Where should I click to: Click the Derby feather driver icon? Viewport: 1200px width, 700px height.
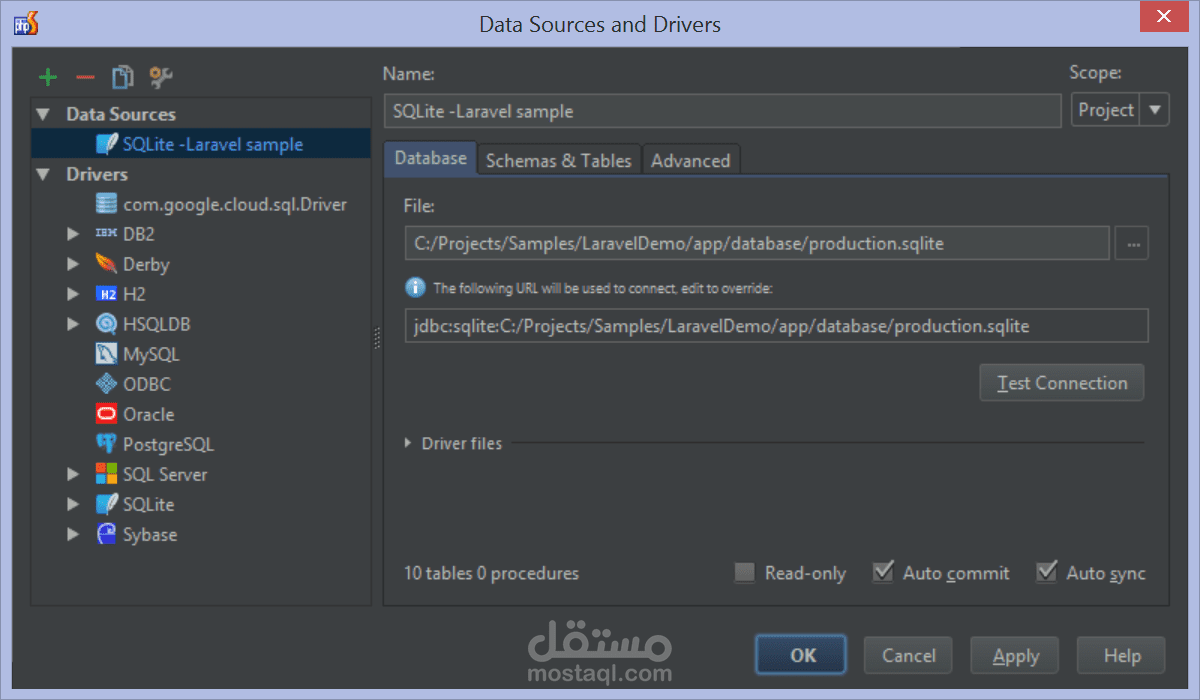tap(106, 264)
